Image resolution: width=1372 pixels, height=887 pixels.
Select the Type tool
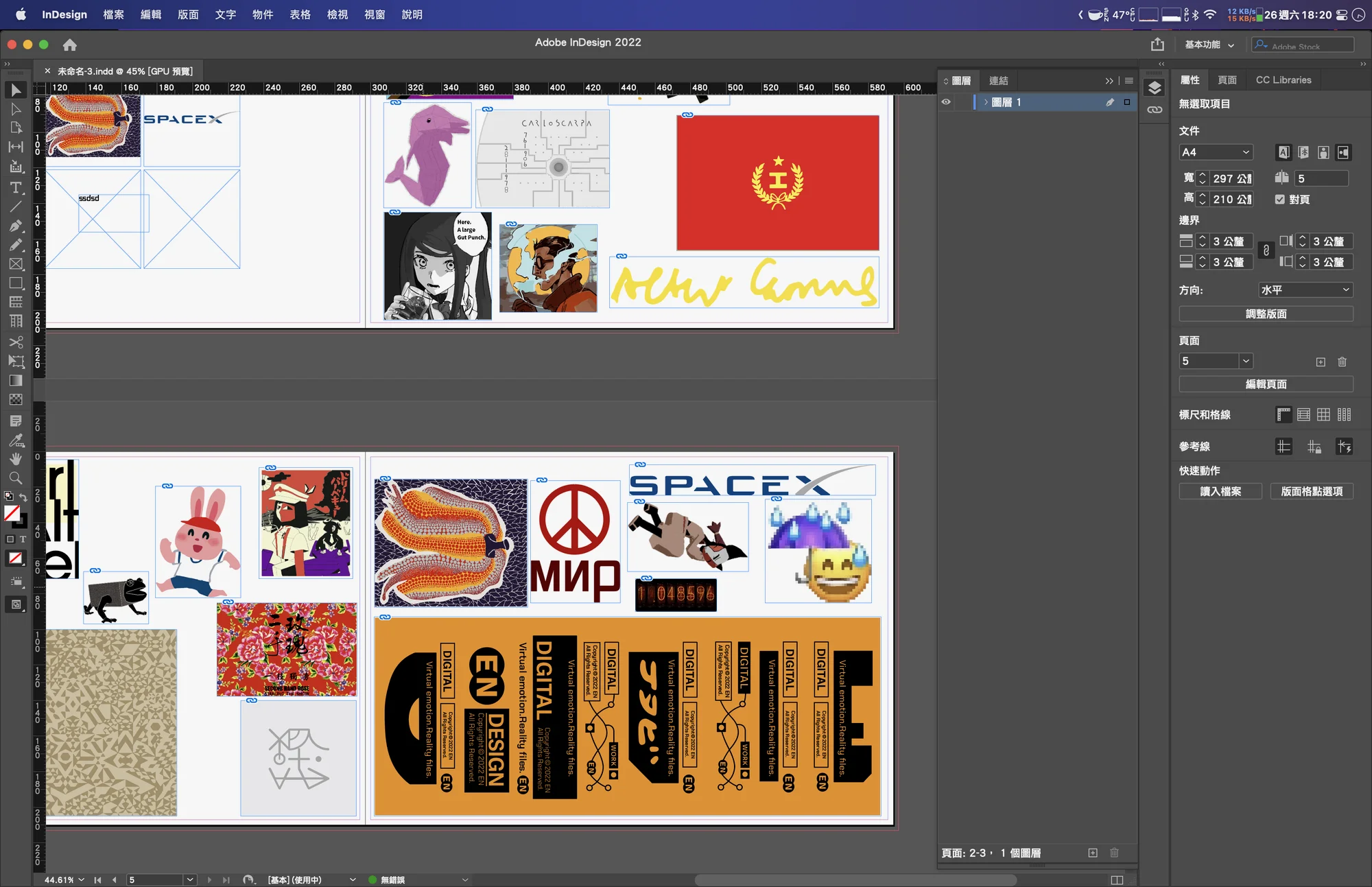(16, 187)
